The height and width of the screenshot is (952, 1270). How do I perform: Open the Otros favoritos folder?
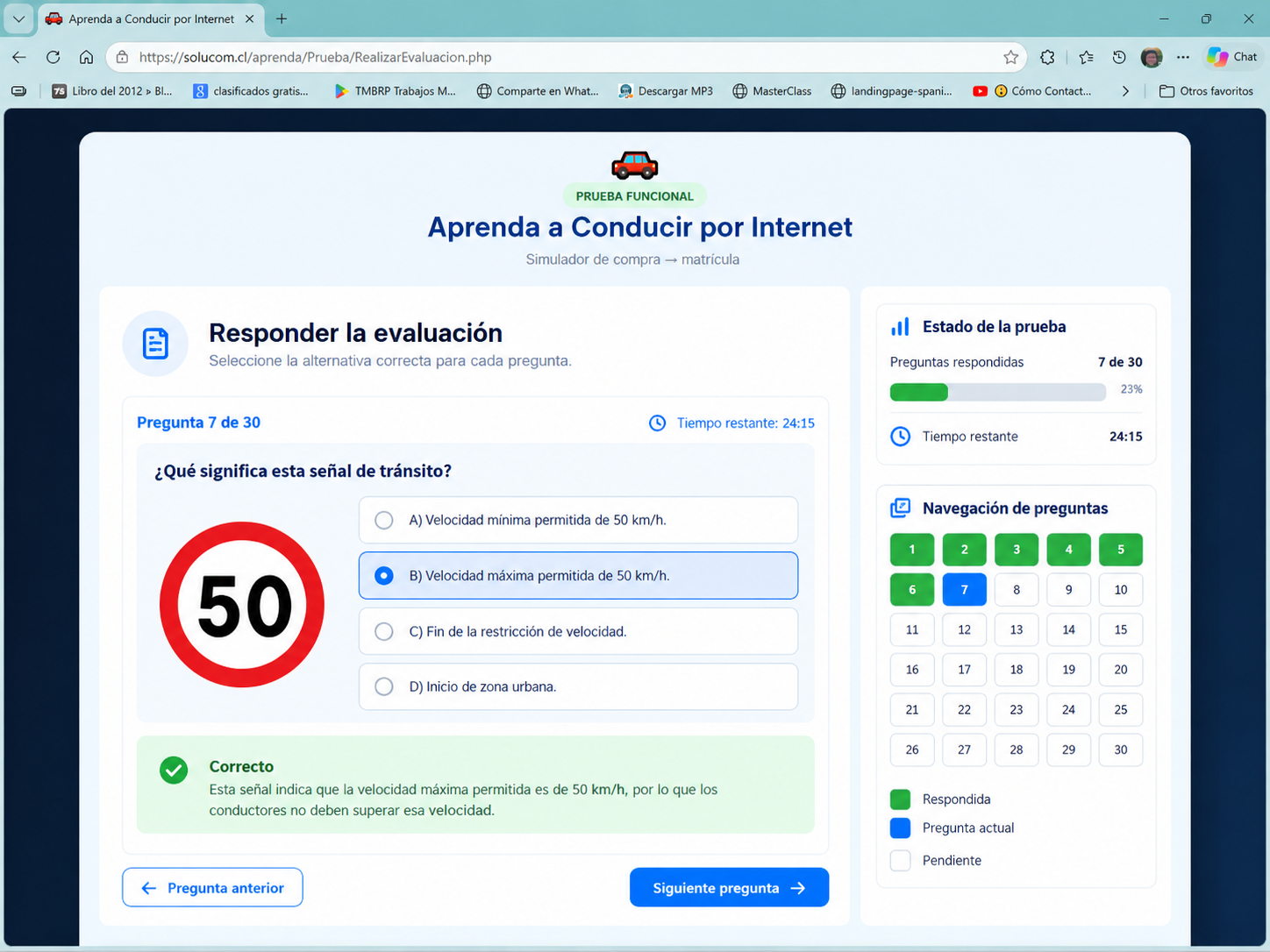[1206, 91]
